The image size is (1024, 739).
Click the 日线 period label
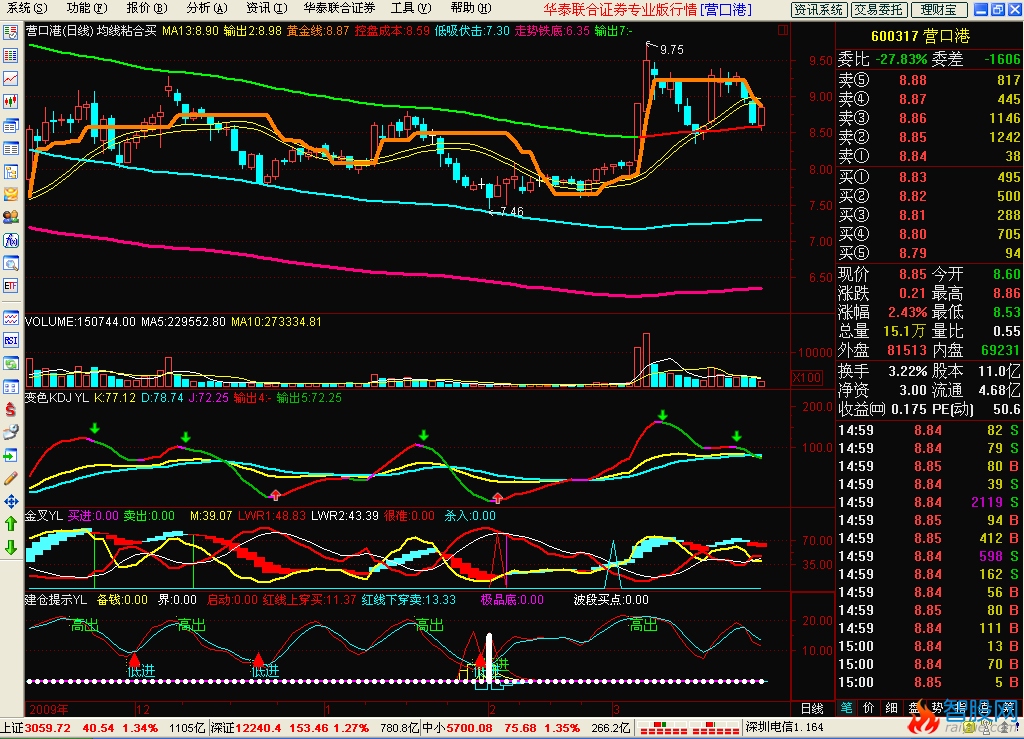click(x=811, y=707)
